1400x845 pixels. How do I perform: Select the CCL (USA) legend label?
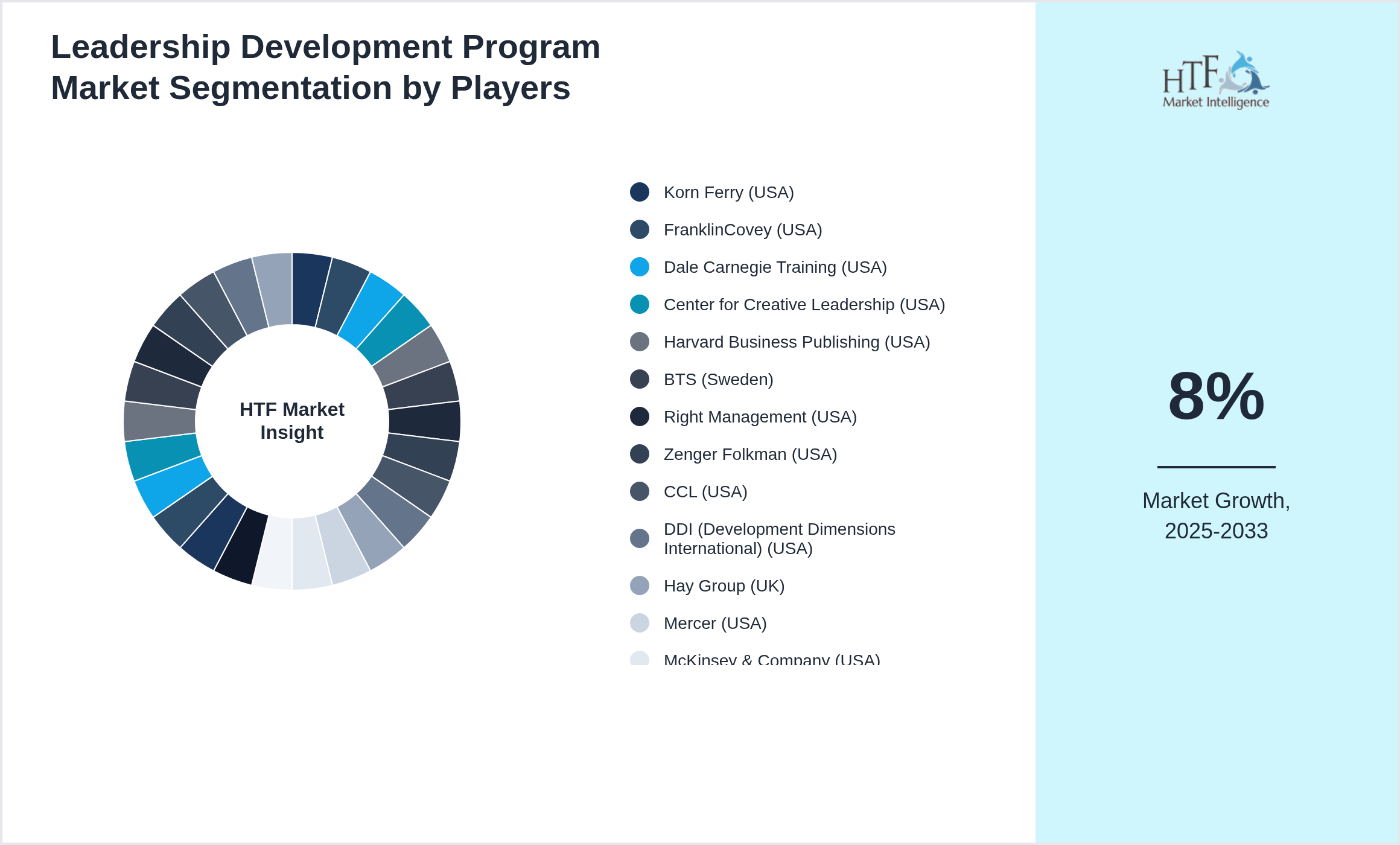705,492
